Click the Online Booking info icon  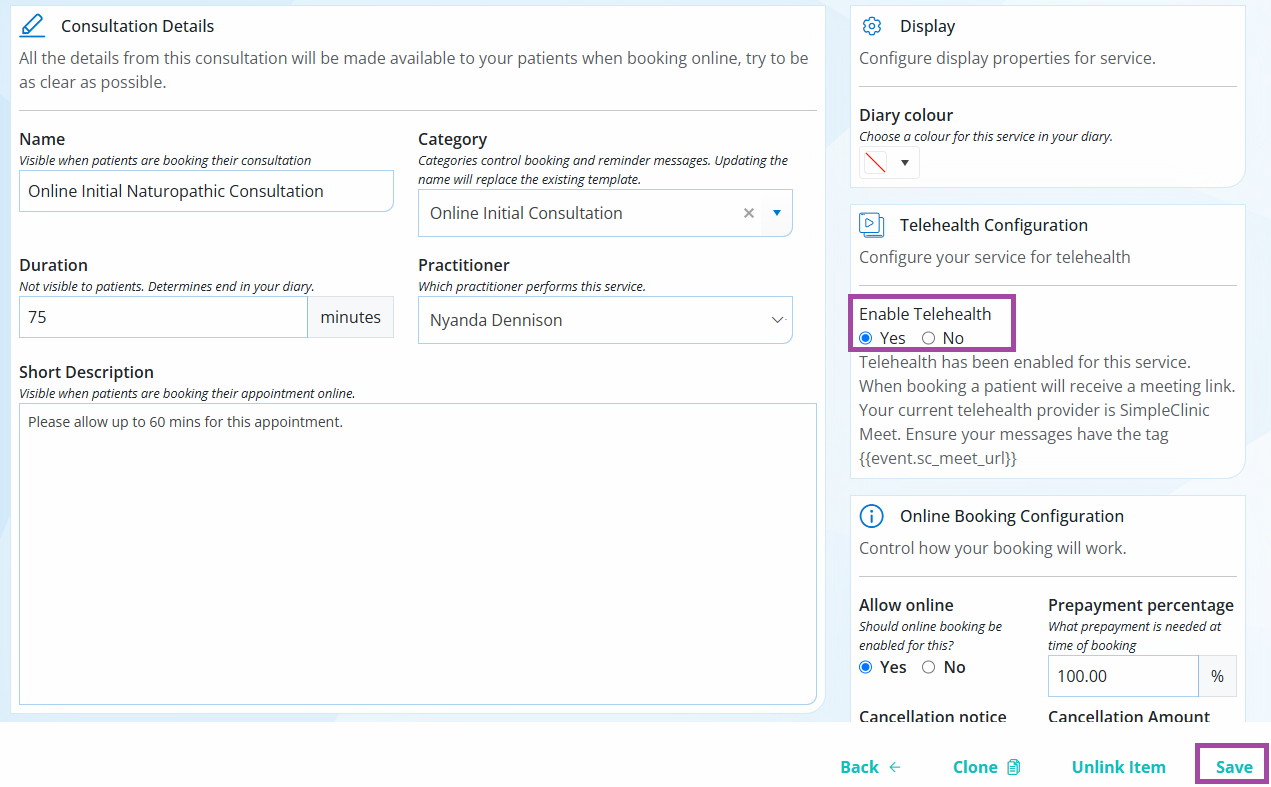click(x=872, y=516)
